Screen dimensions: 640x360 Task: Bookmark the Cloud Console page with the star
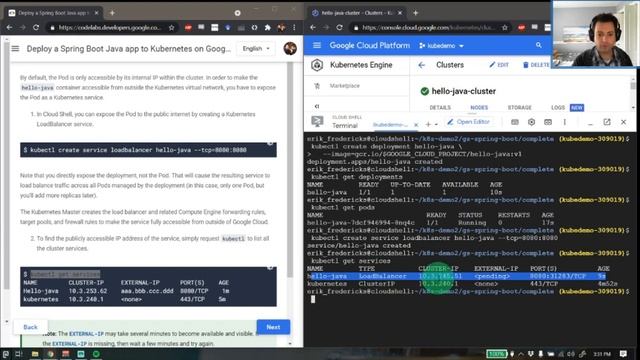(505, 27)
